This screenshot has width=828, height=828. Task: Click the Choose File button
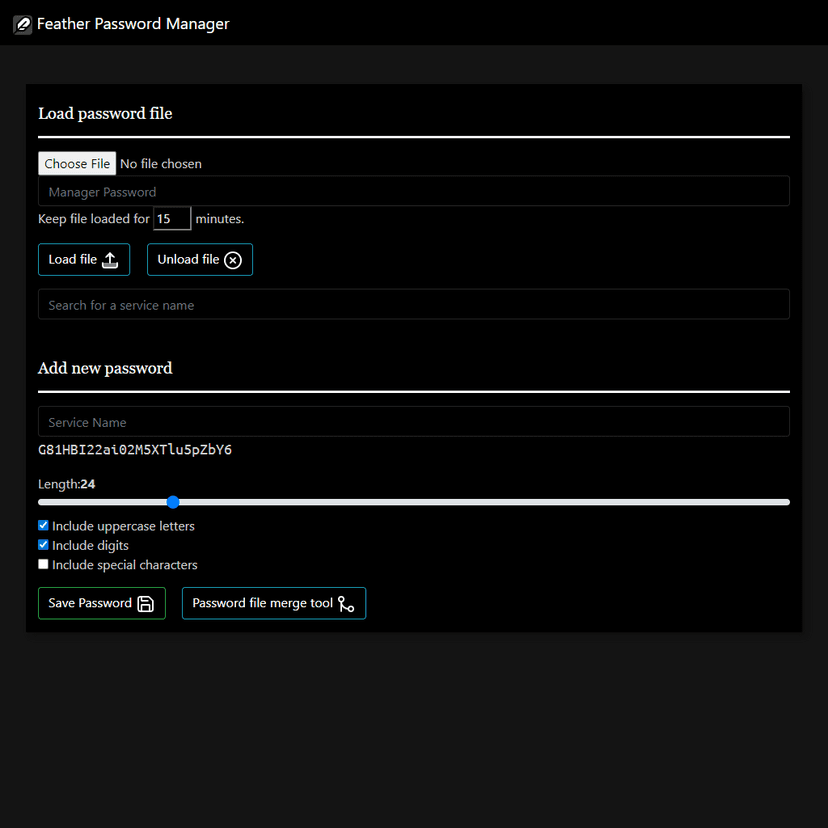[x=77, y=163]
